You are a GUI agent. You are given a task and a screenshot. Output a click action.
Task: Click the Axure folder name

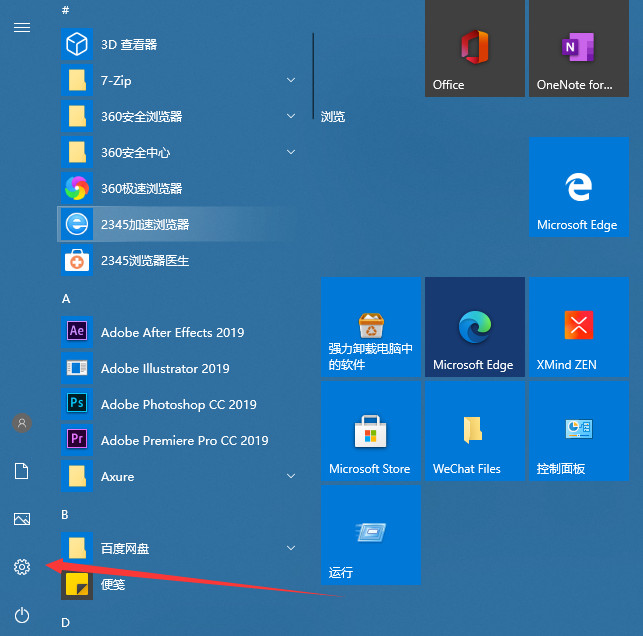tap(117, 476)
